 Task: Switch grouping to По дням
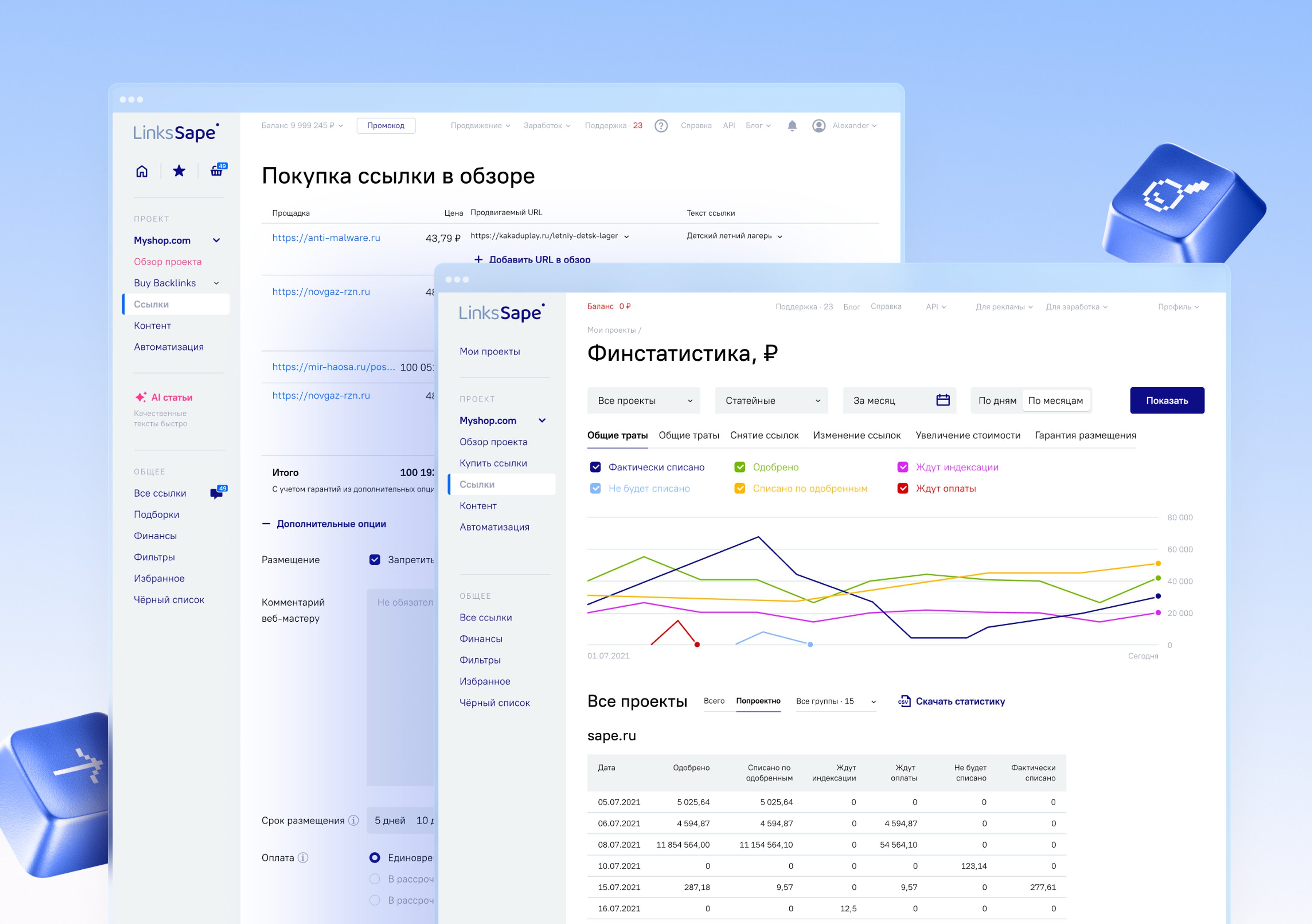pyautogui.click(x=997, y=401)
